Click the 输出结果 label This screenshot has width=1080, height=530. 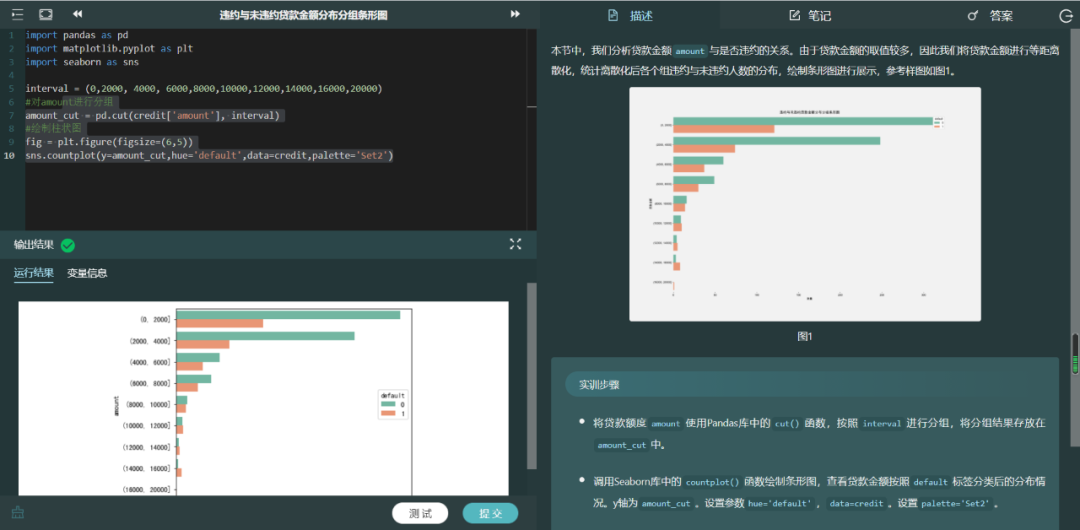[x=34, y=244]
